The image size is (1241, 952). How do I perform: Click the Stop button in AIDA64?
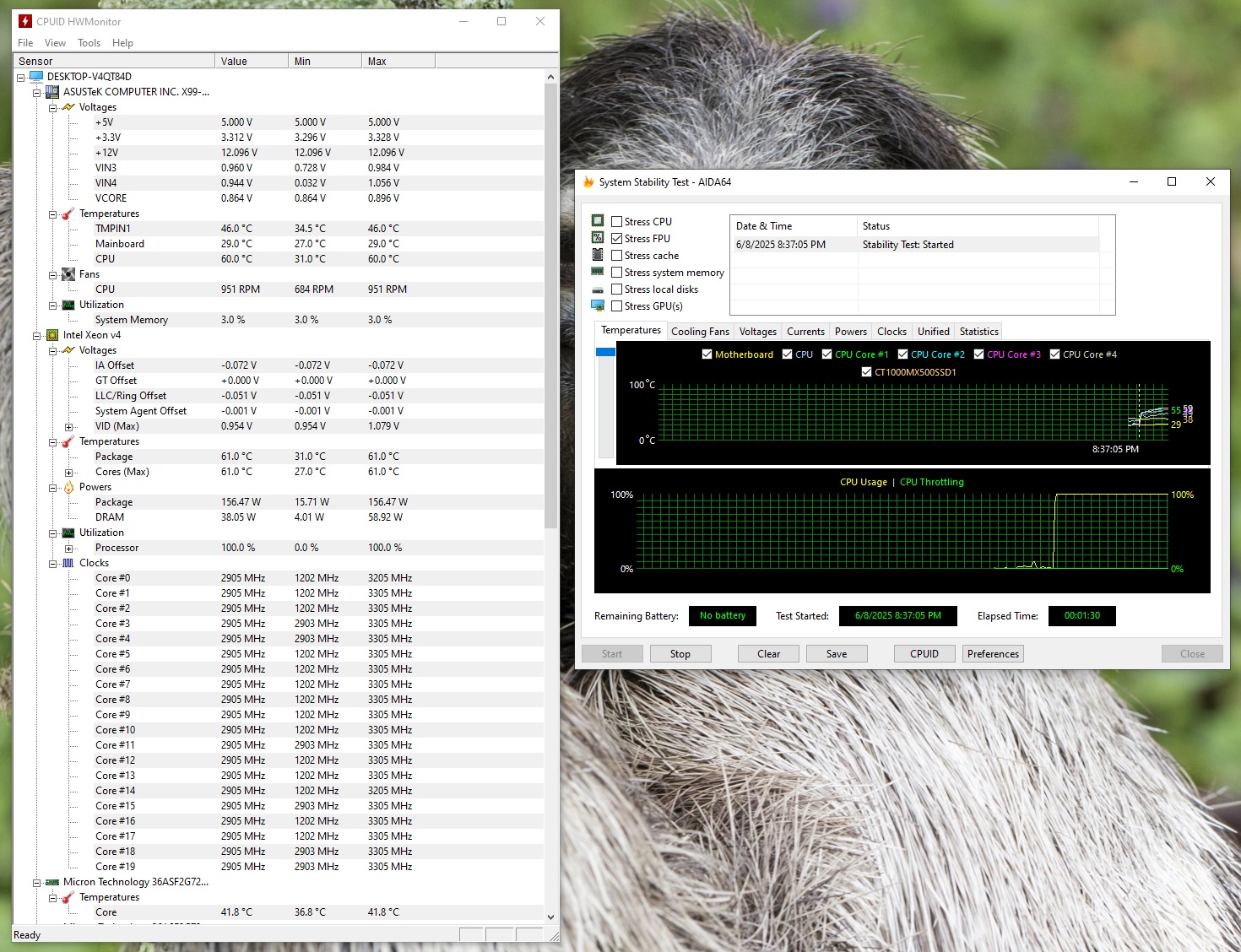pyautogui.click(x=680, y=654)
